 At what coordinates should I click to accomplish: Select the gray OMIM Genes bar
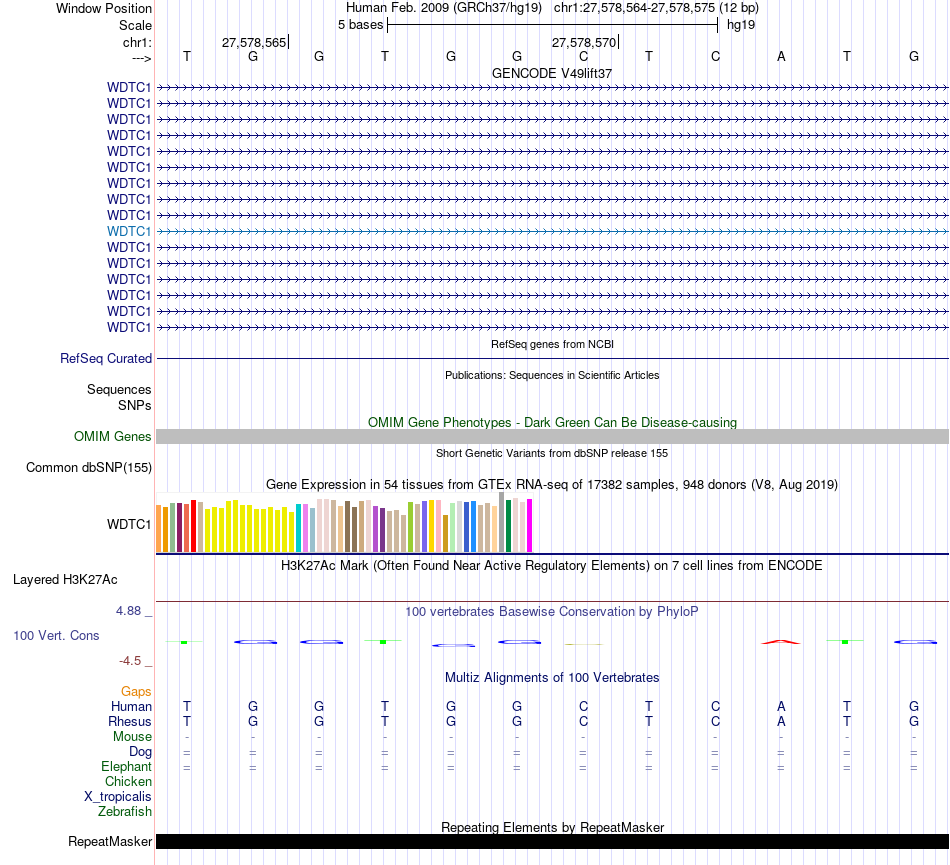(552, 437)
